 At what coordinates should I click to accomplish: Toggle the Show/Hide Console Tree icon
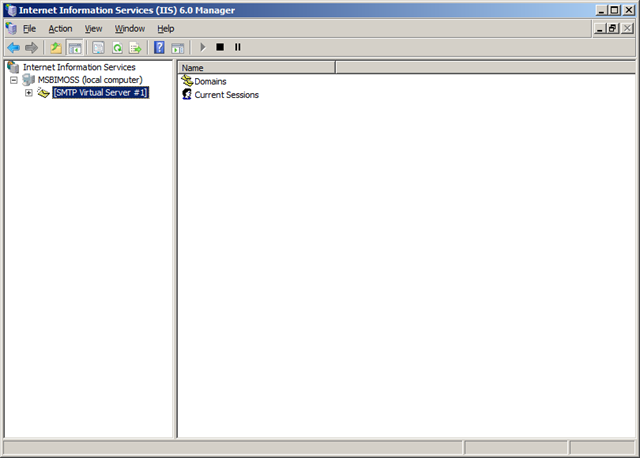(74, 48)
